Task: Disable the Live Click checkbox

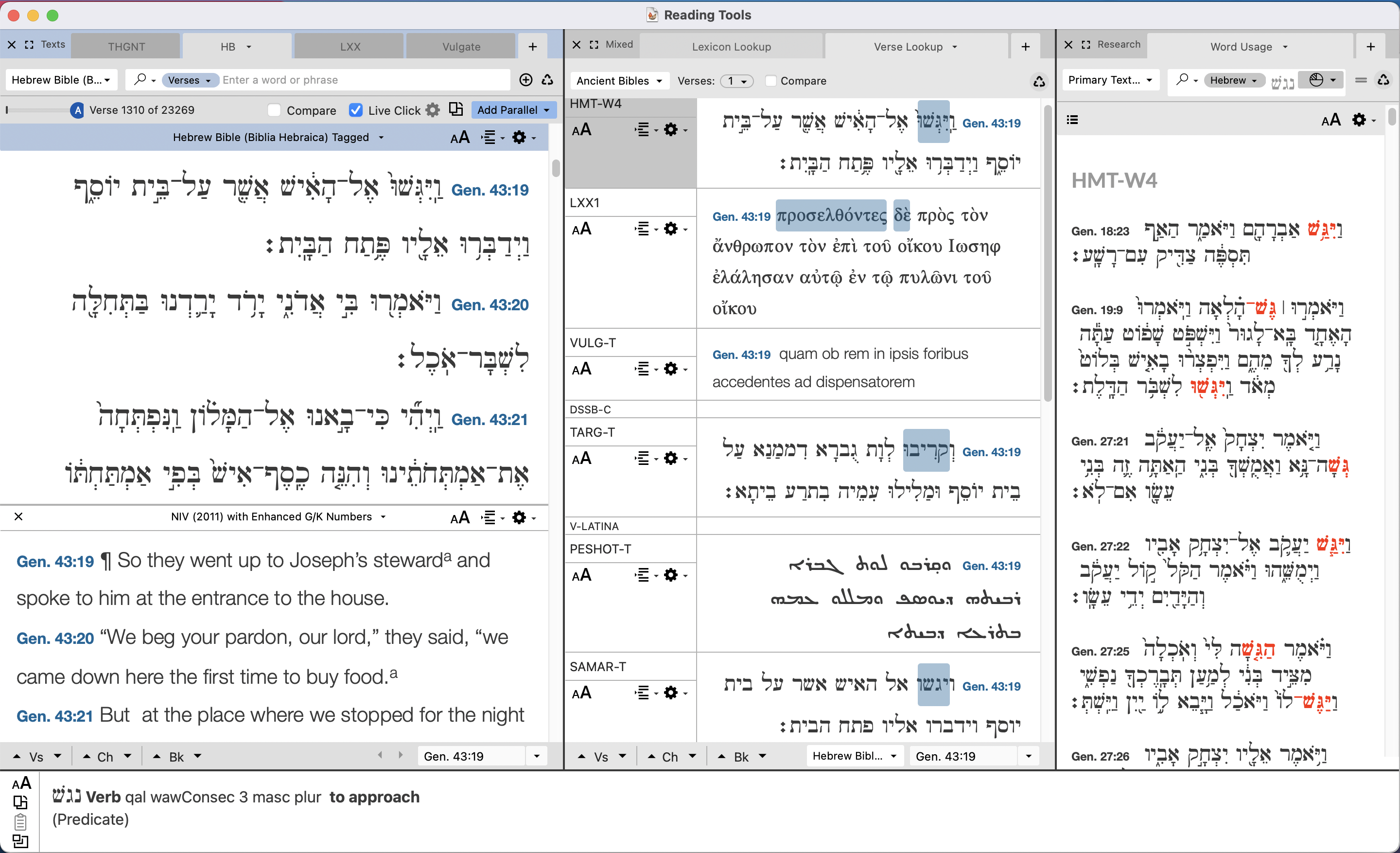Action: (x=356, y=110)
